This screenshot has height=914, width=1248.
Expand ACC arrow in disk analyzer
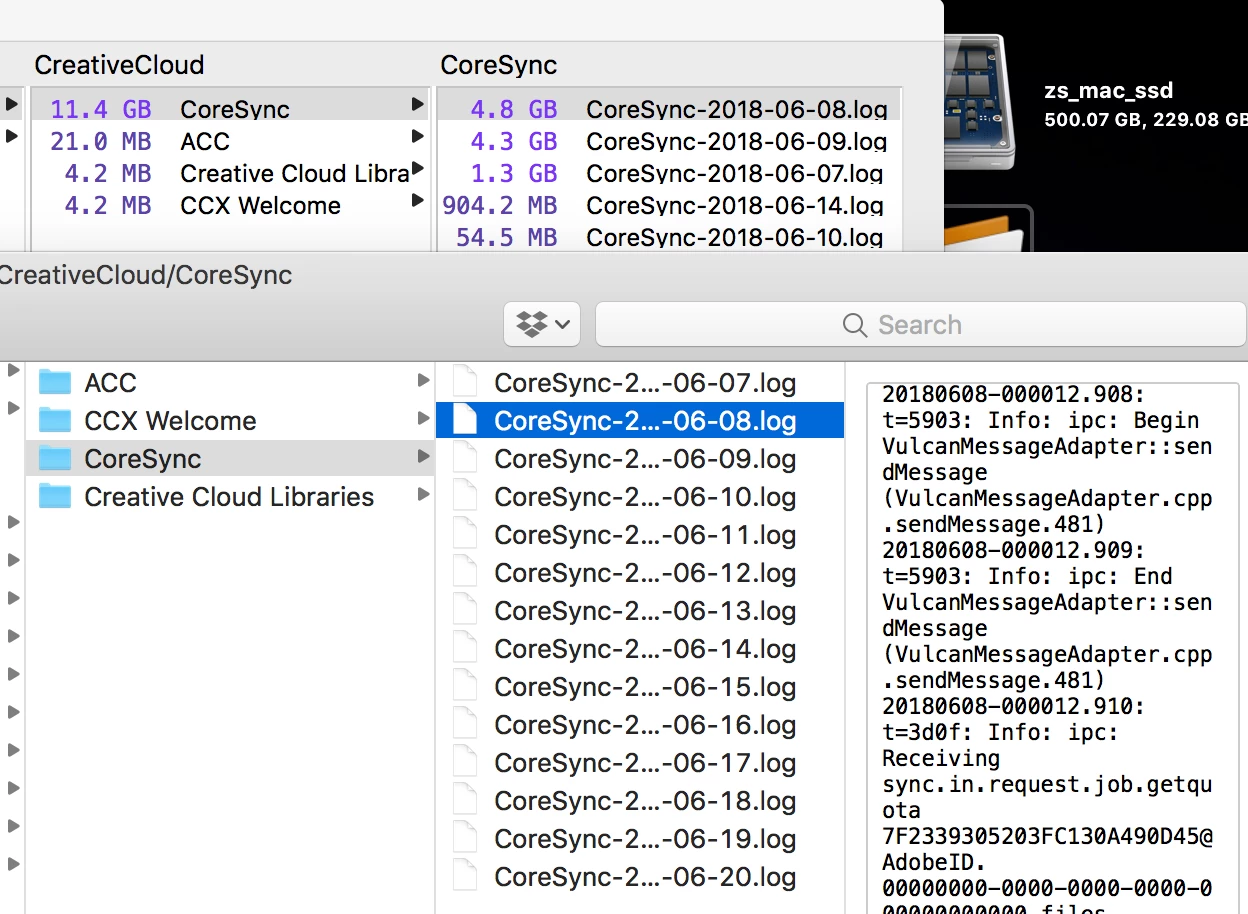click(417, 136)
